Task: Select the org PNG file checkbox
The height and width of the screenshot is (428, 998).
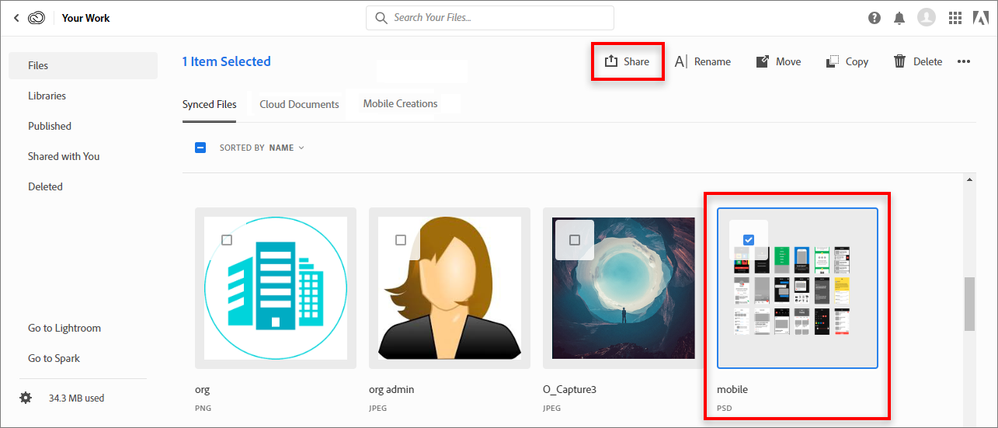Action: point(227,240)
